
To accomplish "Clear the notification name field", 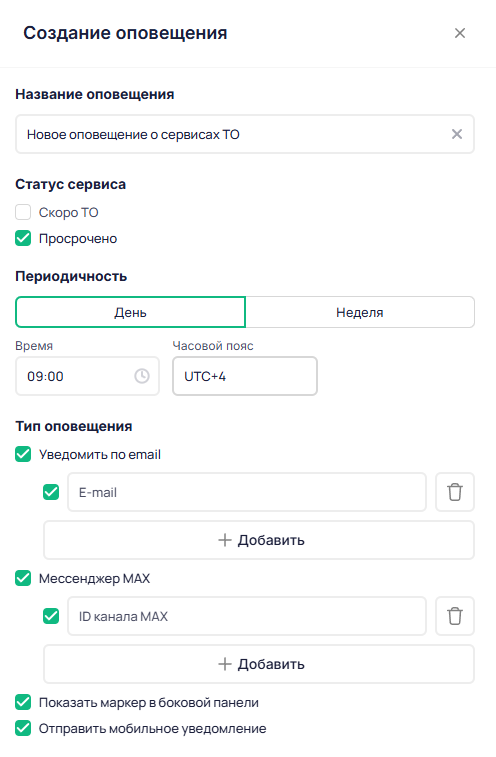I will tap(456, 134).
